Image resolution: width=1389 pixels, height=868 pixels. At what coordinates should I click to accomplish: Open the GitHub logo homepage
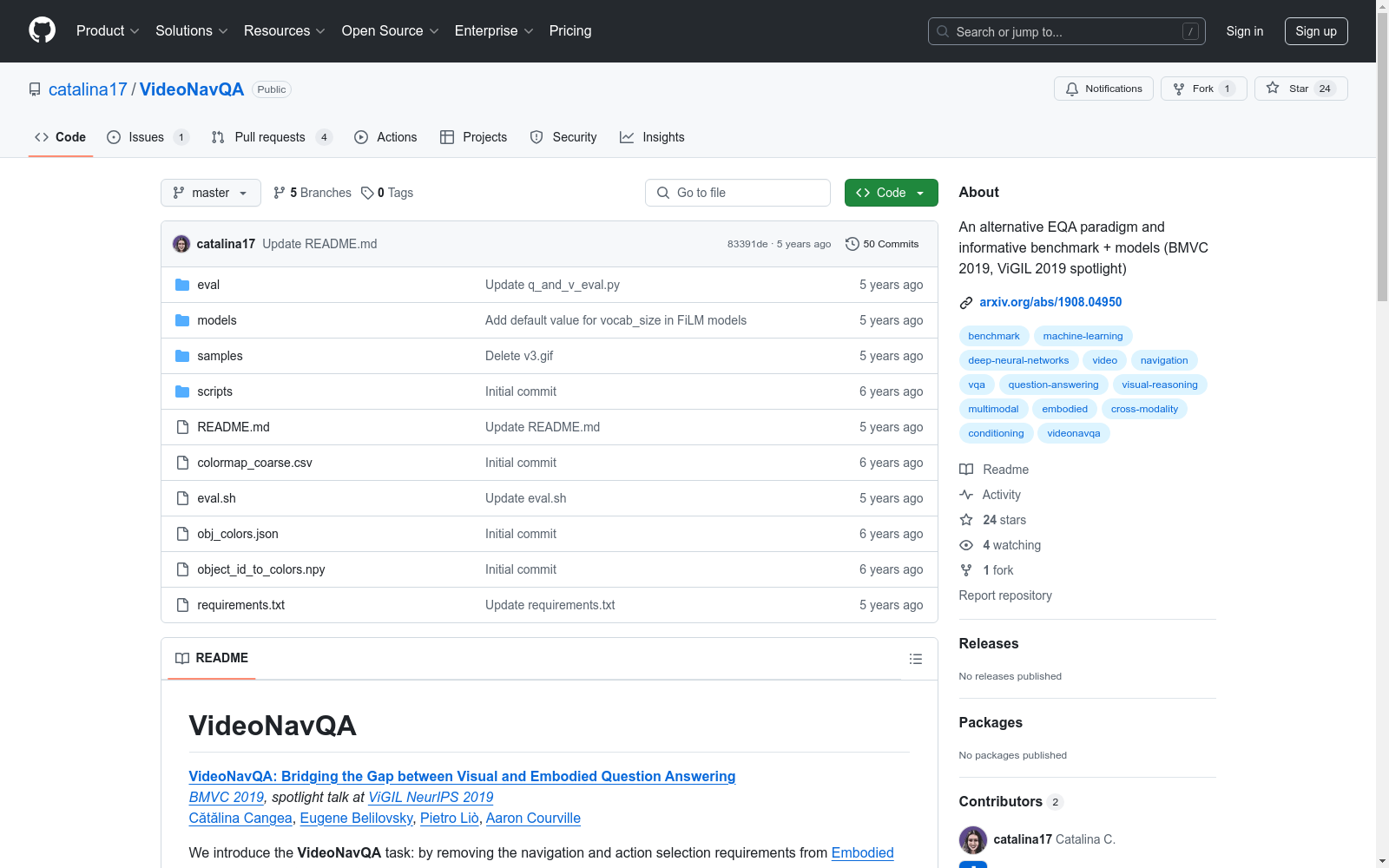42,30
